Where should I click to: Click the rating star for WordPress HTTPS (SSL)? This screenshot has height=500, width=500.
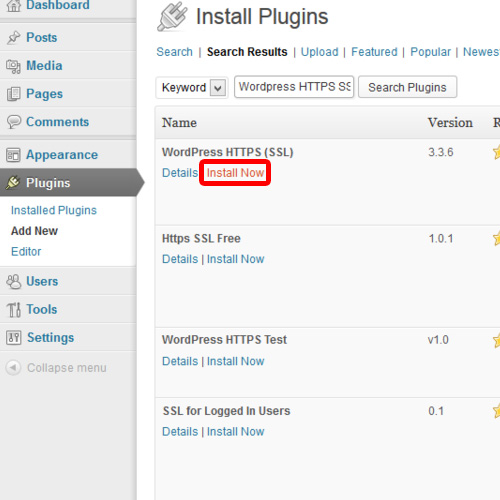pos(496,152)
